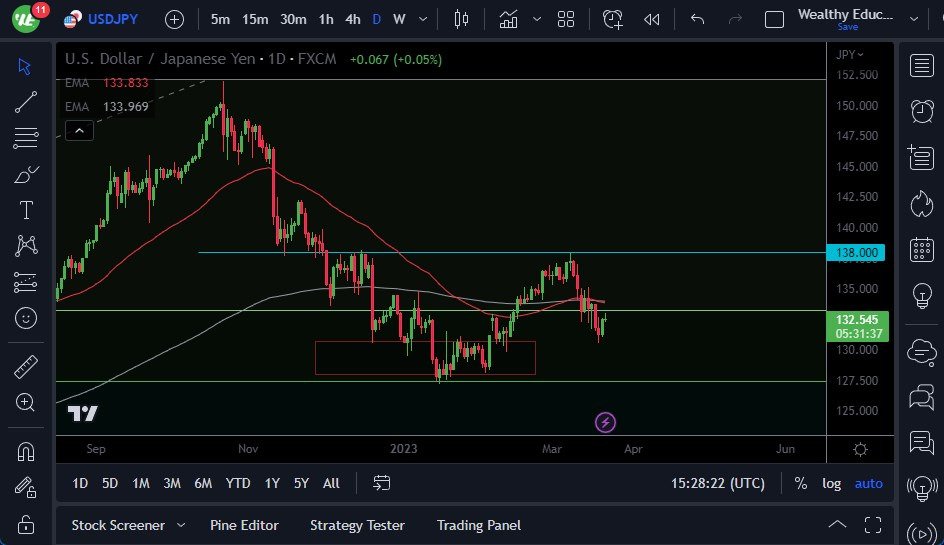Expand the time interval dropdown arrow

[423, 19]
